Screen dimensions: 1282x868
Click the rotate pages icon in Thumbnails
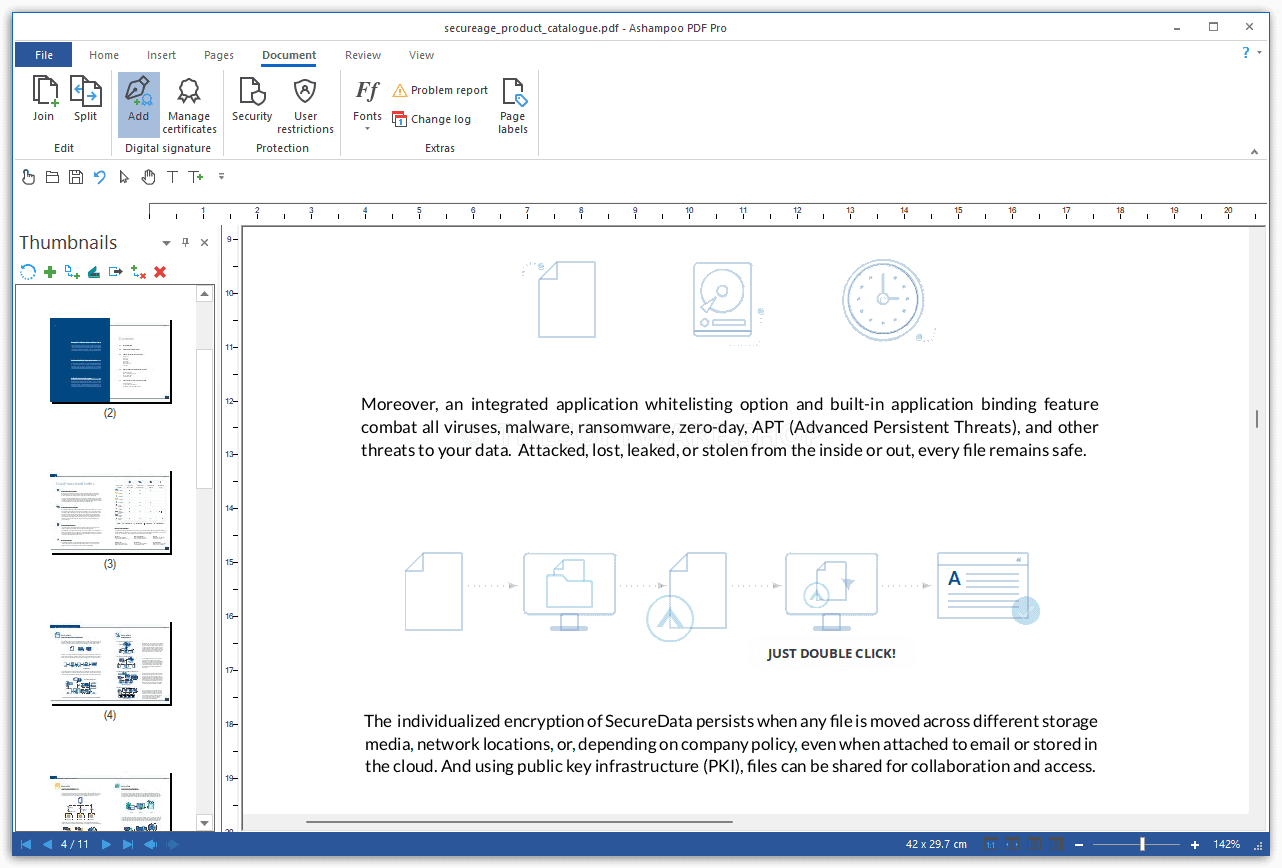[x=28, y=271]
